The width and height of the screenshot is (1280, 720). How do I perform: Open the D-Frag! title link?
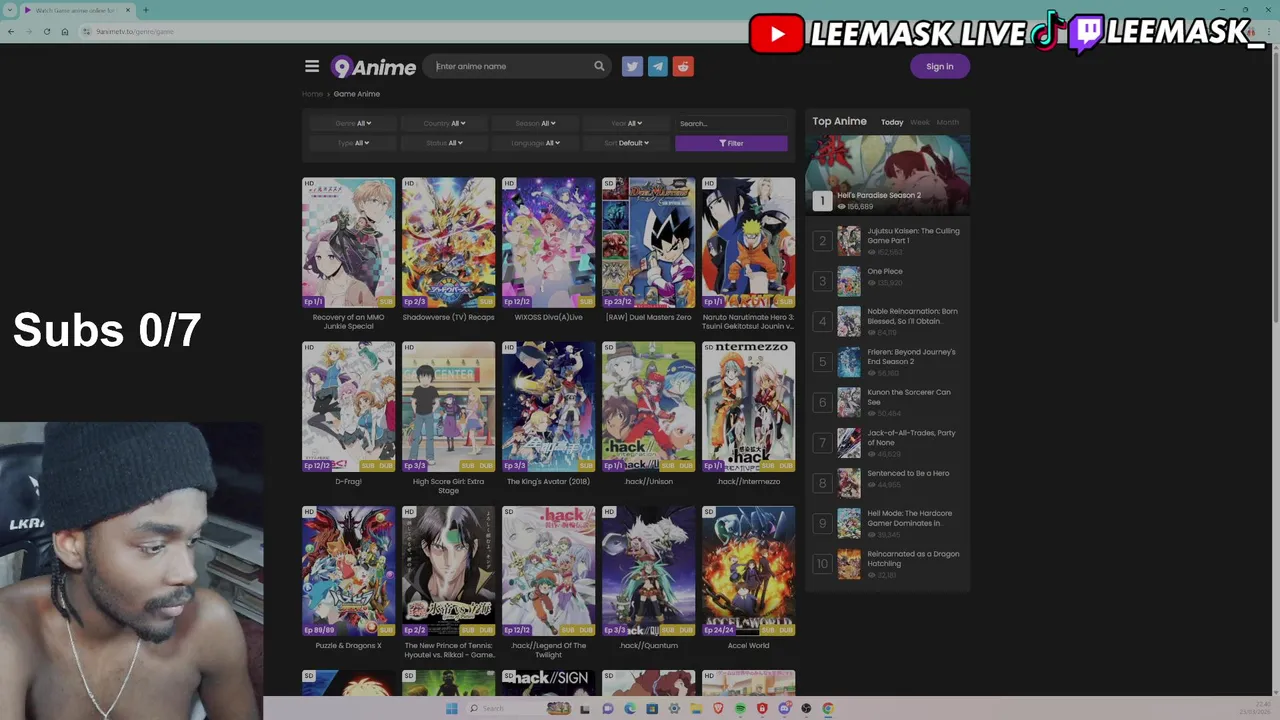[x=348, y=481]
